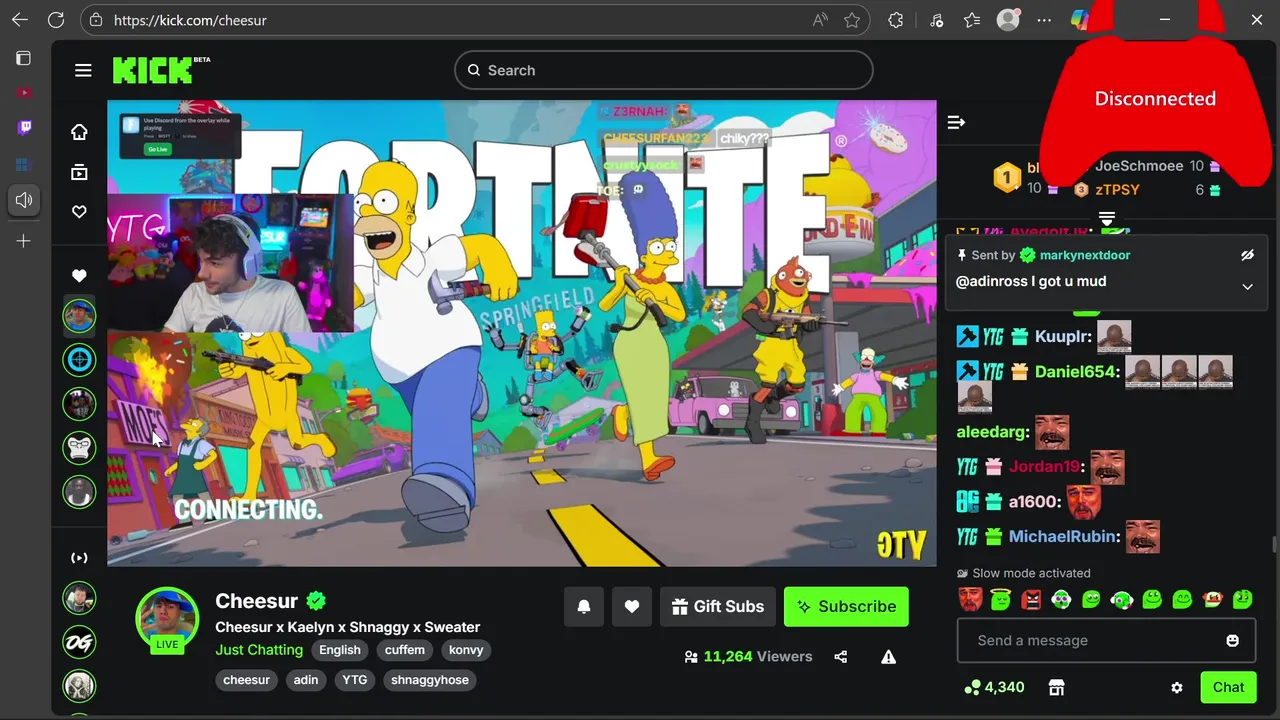Select the shnaggyhose tag
This screenshot has width=1280, height=720.
(430, 680)
